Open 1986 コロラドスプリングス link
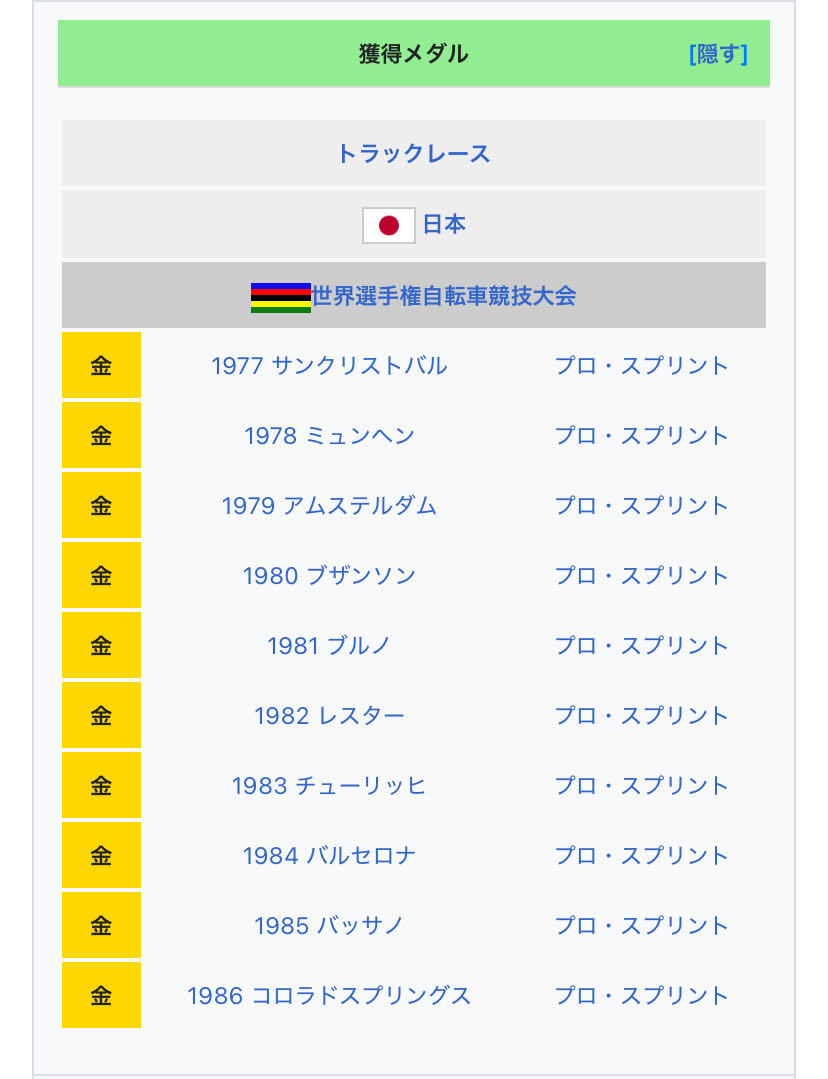Viewport: 828px width, 1079px height. pos(330,995)
